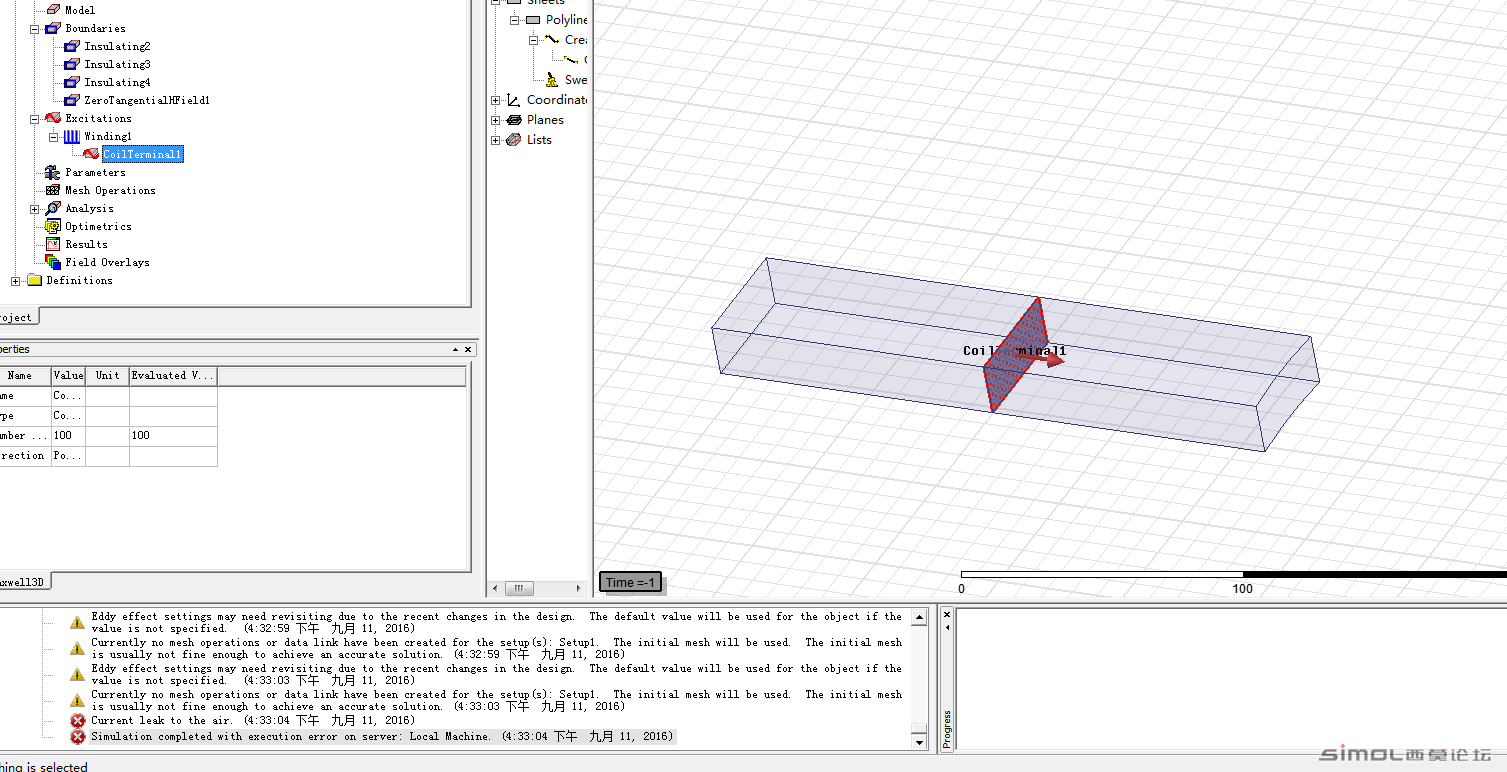The width and height of the screenshot is (1507, 772).
Task: Click the Polyline sheet icon in model tree
Action: [x=533, y=20]
